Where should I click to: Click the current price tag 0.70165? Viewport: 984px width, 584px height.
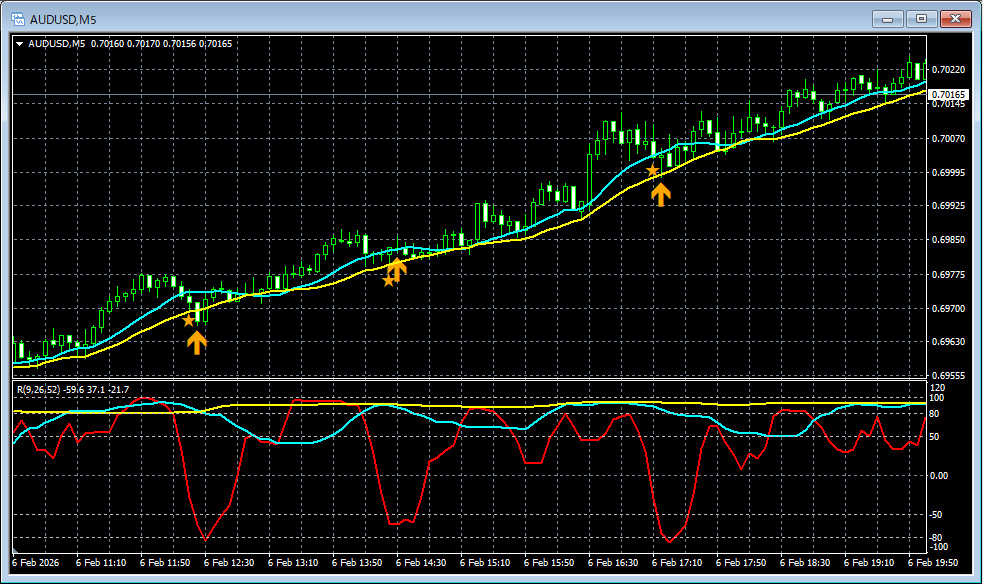[948, 95]
